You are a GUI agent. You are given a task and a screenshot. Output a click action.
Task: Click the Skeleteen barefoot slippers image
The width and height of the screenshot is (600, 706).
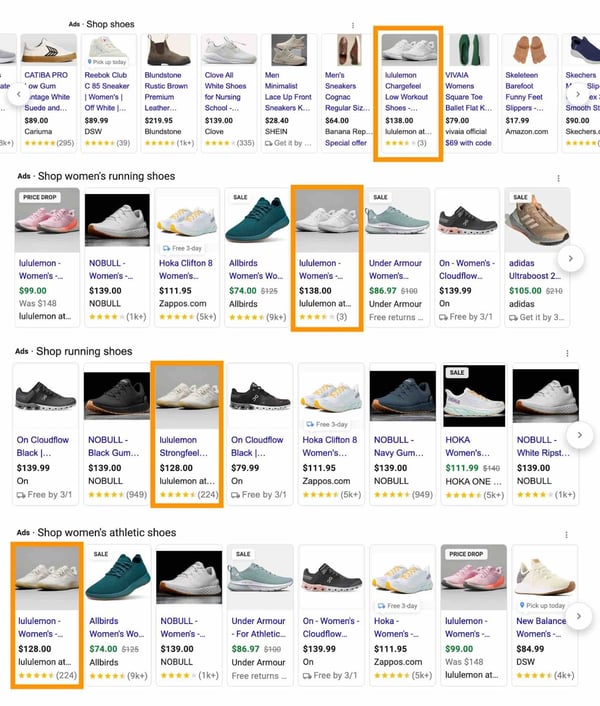[530, 50]
